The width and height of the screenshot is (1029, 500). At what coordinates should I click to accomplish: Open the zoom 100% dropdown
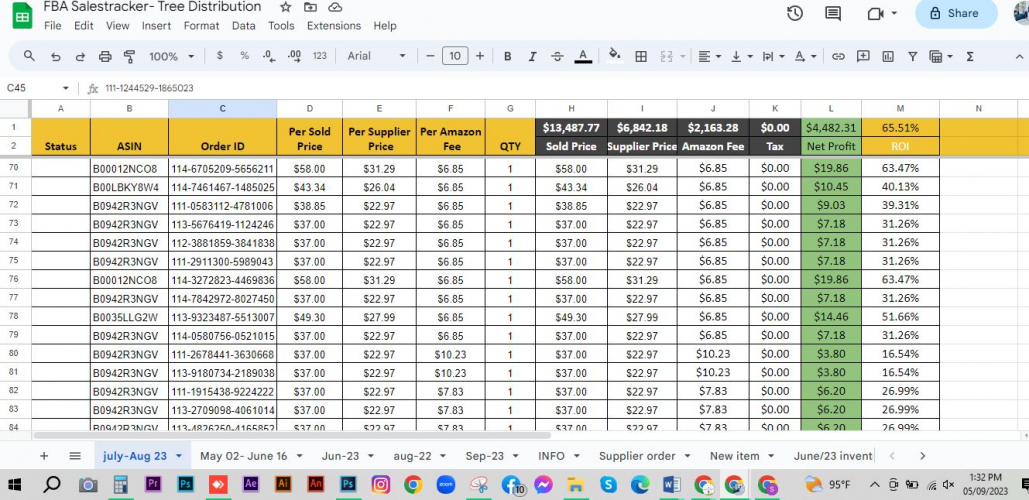click(172, 56)
